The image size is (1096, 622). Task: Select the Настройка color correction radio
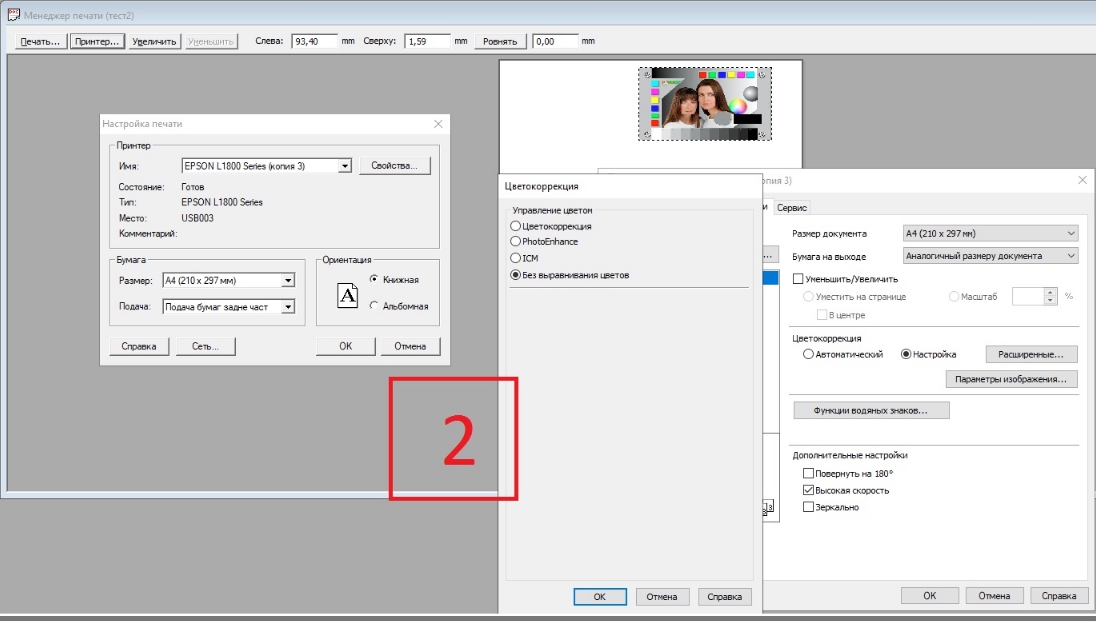point(906,354)
